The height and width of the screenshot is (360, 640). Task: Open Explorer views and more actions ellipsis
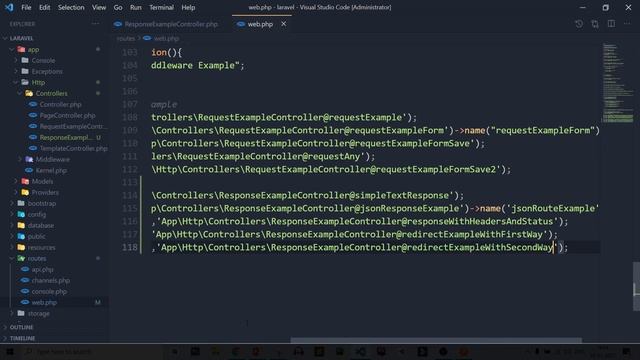(x=95, y=24)
